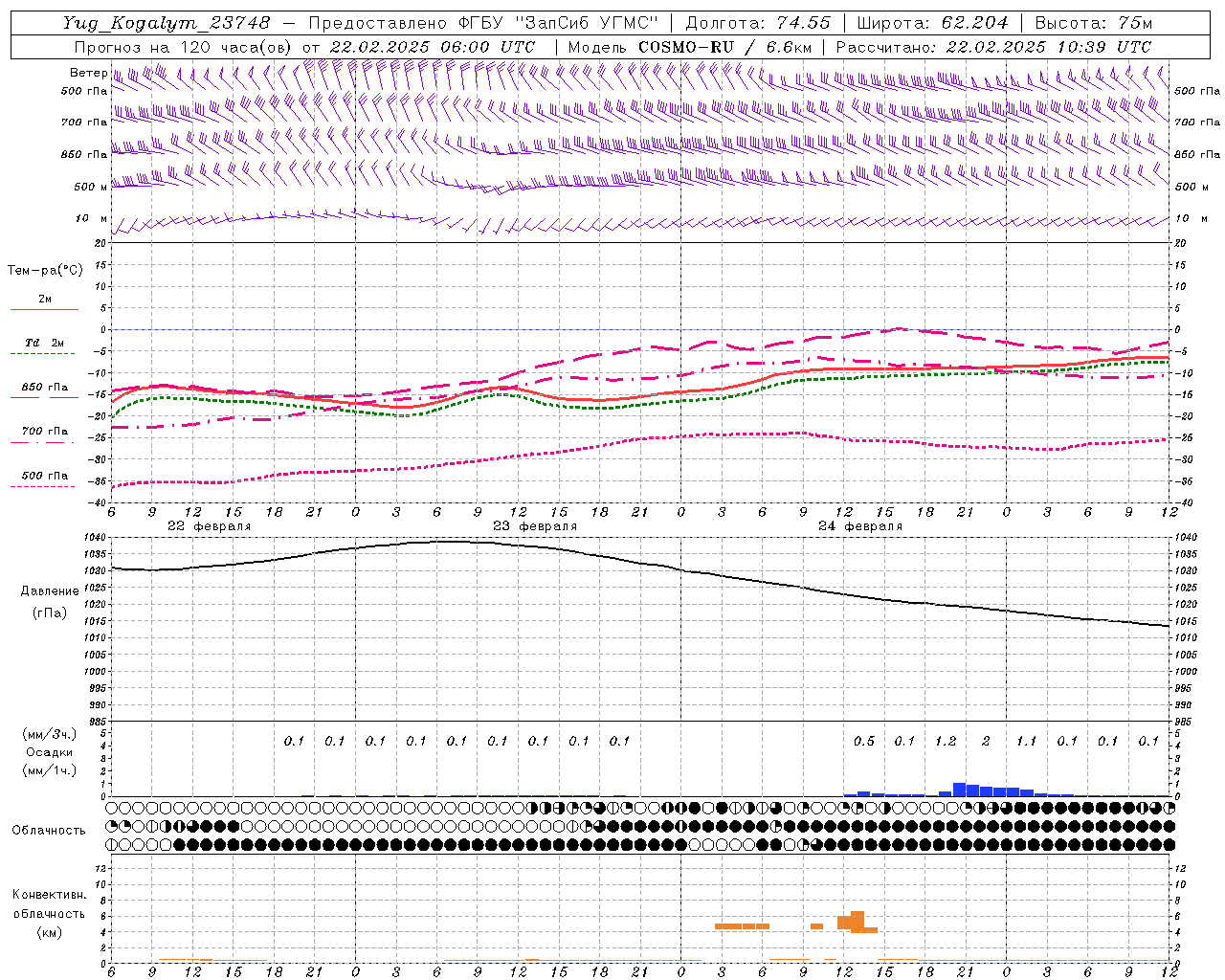Click the Высота: 75м header field

(1093, 23)
